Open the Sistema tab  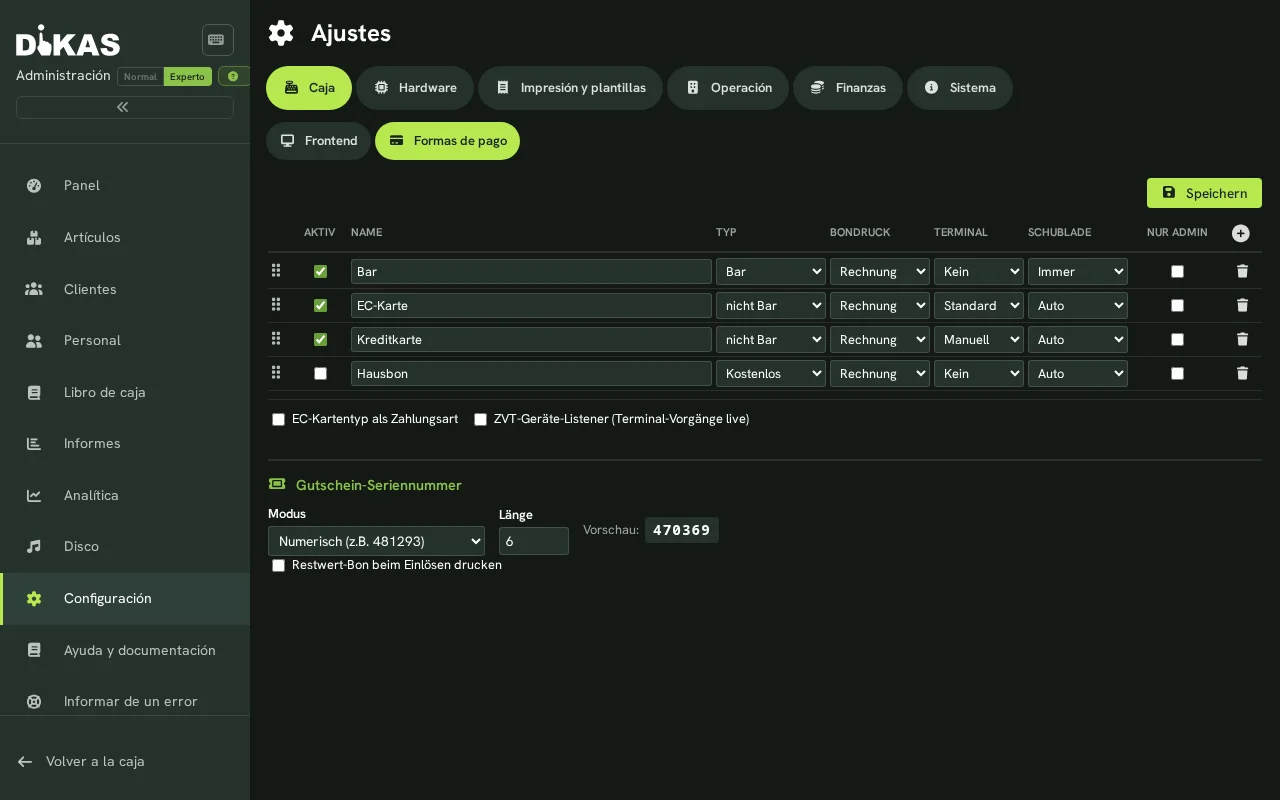[x=960, y=88]
